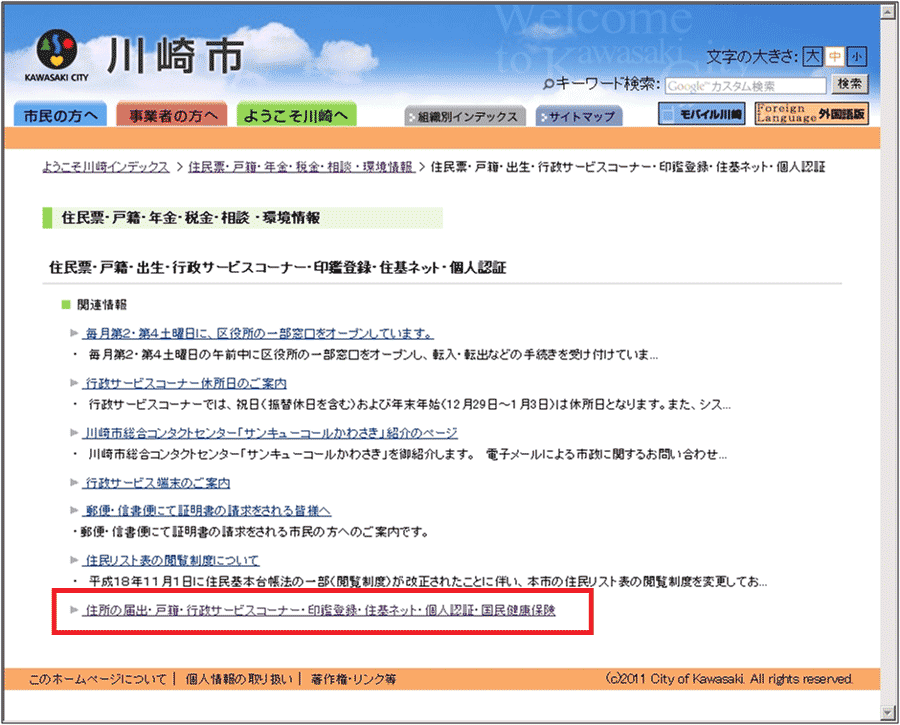Open link about 第2・第4土曜日 window opening

tap(259, 334)
